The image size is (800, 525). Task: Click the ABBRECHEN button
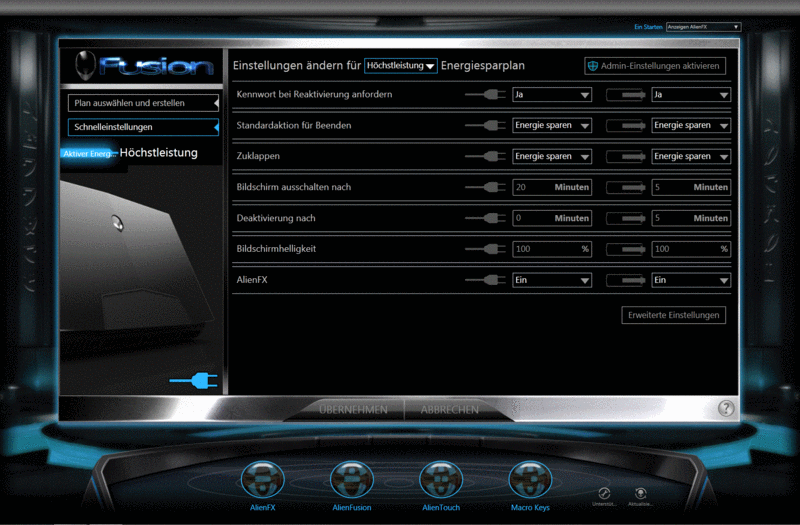pyautogui.click(x=449, y=410)
